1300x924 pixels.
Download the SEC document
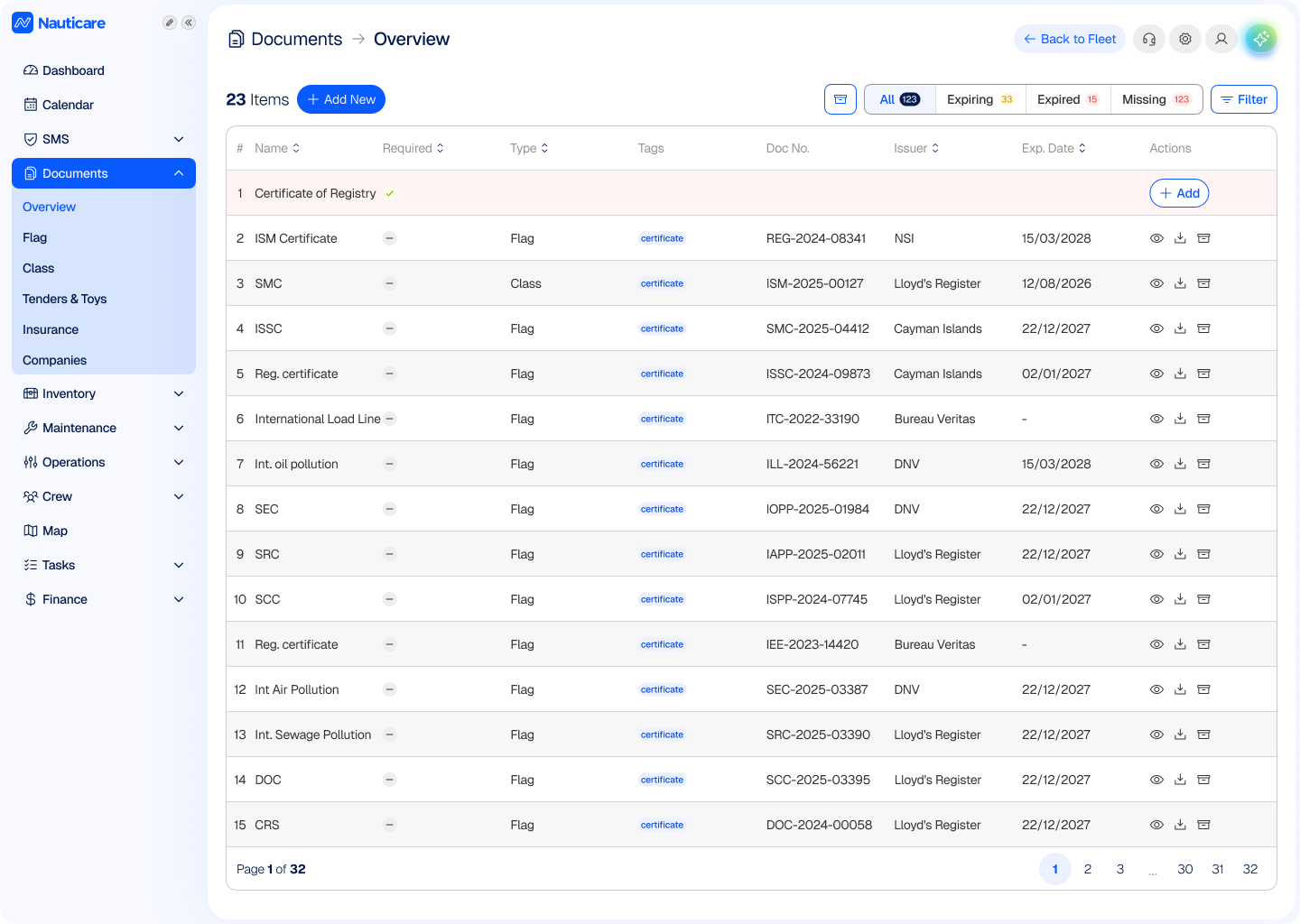pos(1180,509)
